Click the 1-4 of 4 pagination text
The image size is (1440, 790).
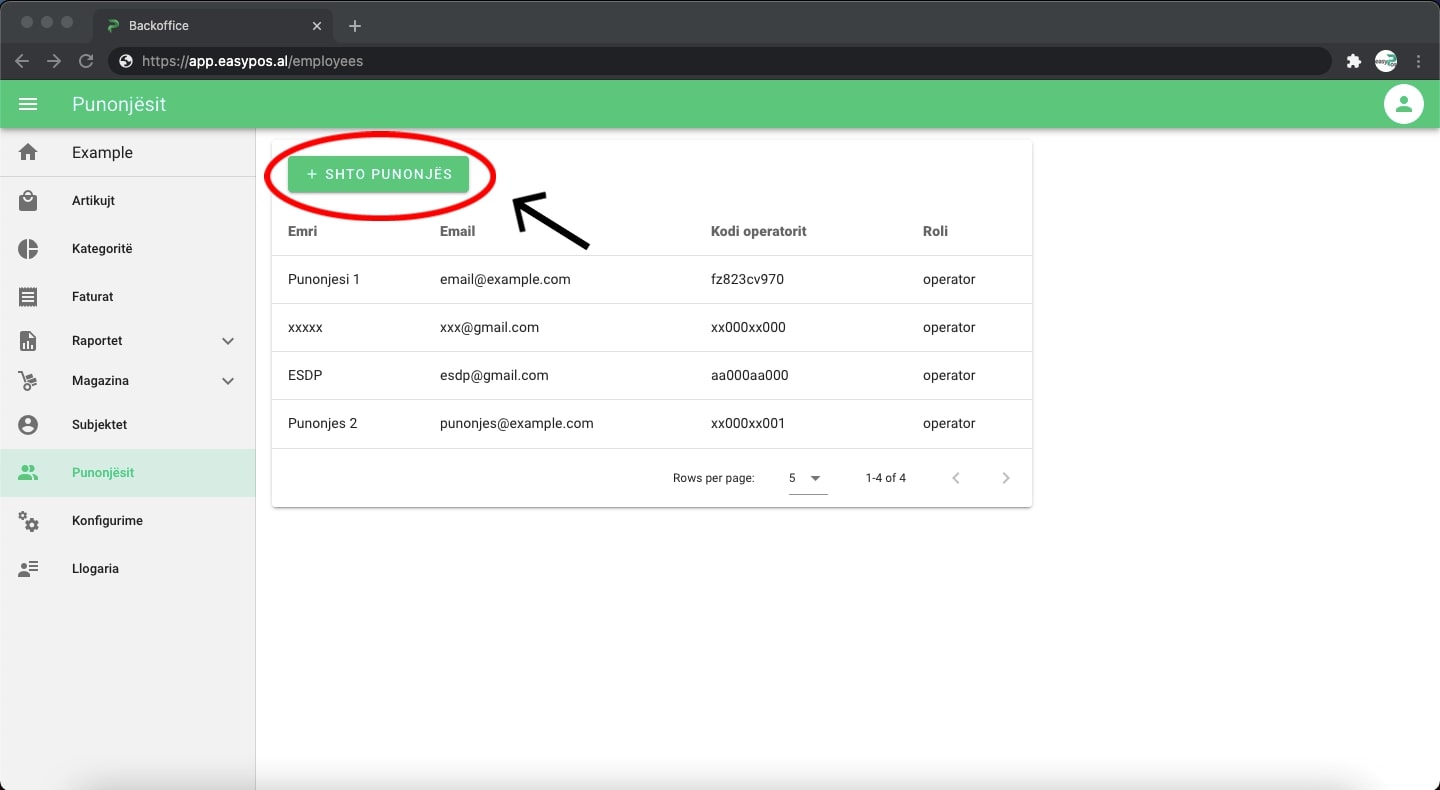[886, 478]
